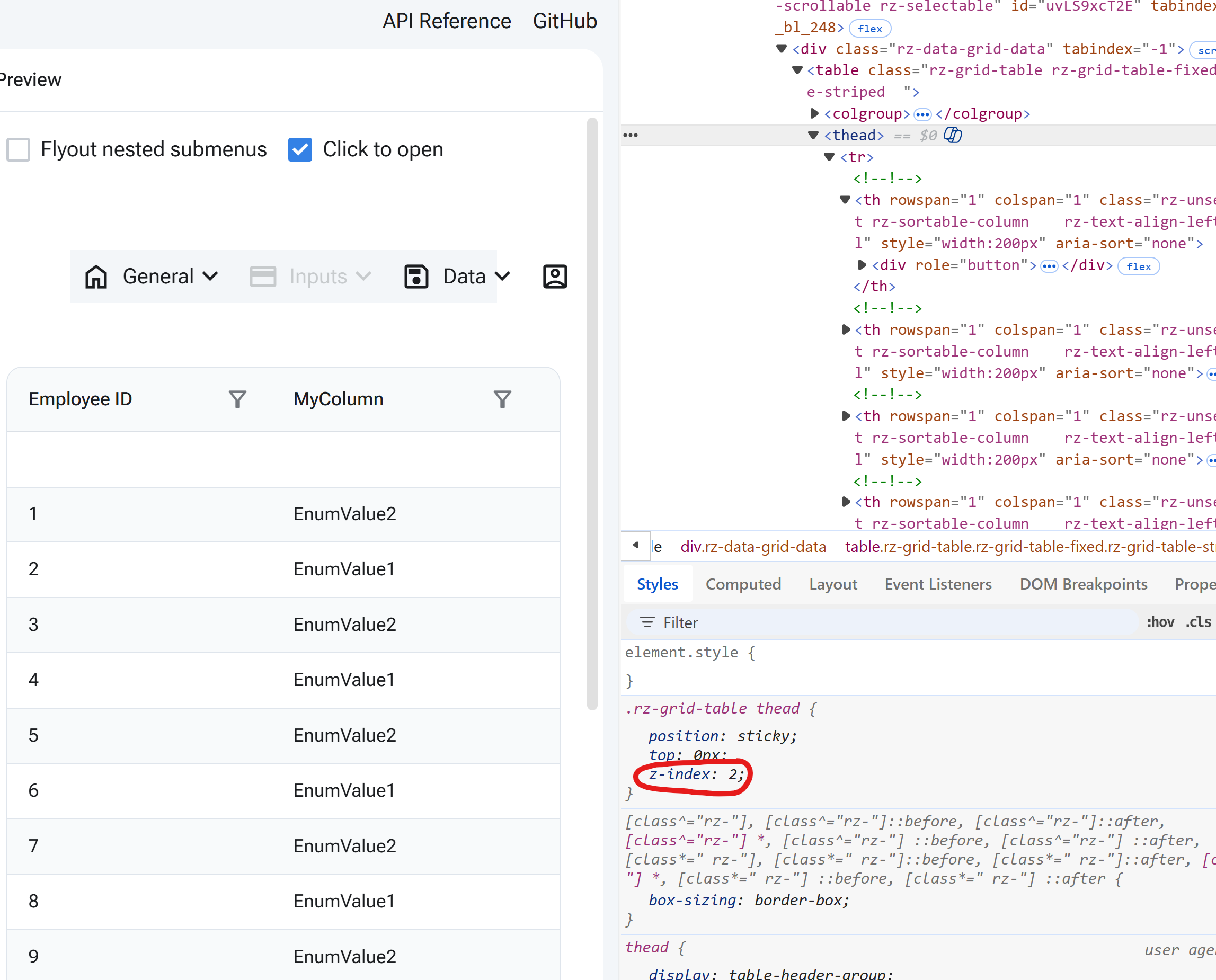Click the Inputs card icon
Image resolution: width=1216 pixels, height=980 pixels.
point(262,277)
